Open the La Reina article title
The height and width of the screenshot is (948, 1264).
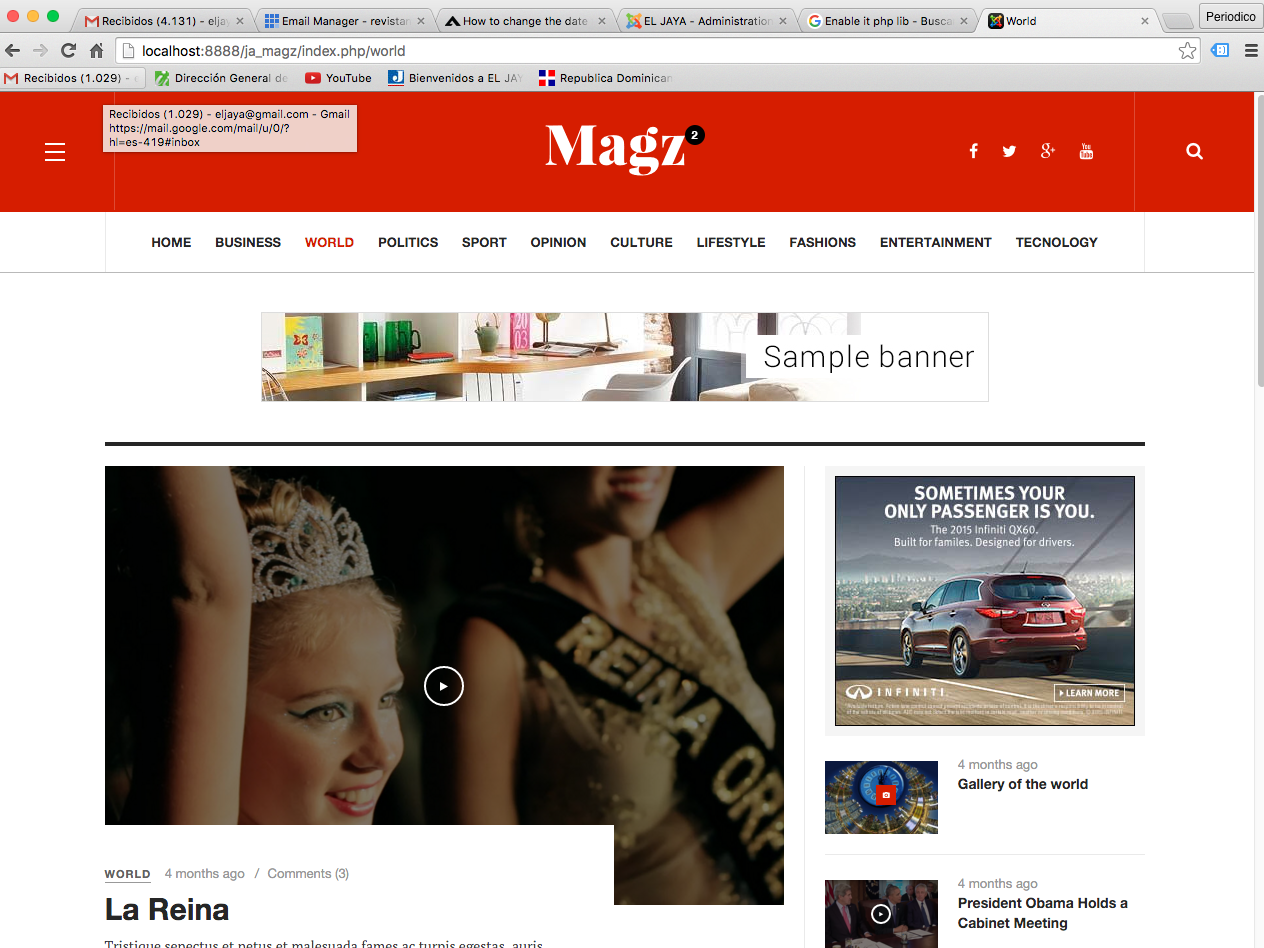pyautogui.click(x=167, y=909)
